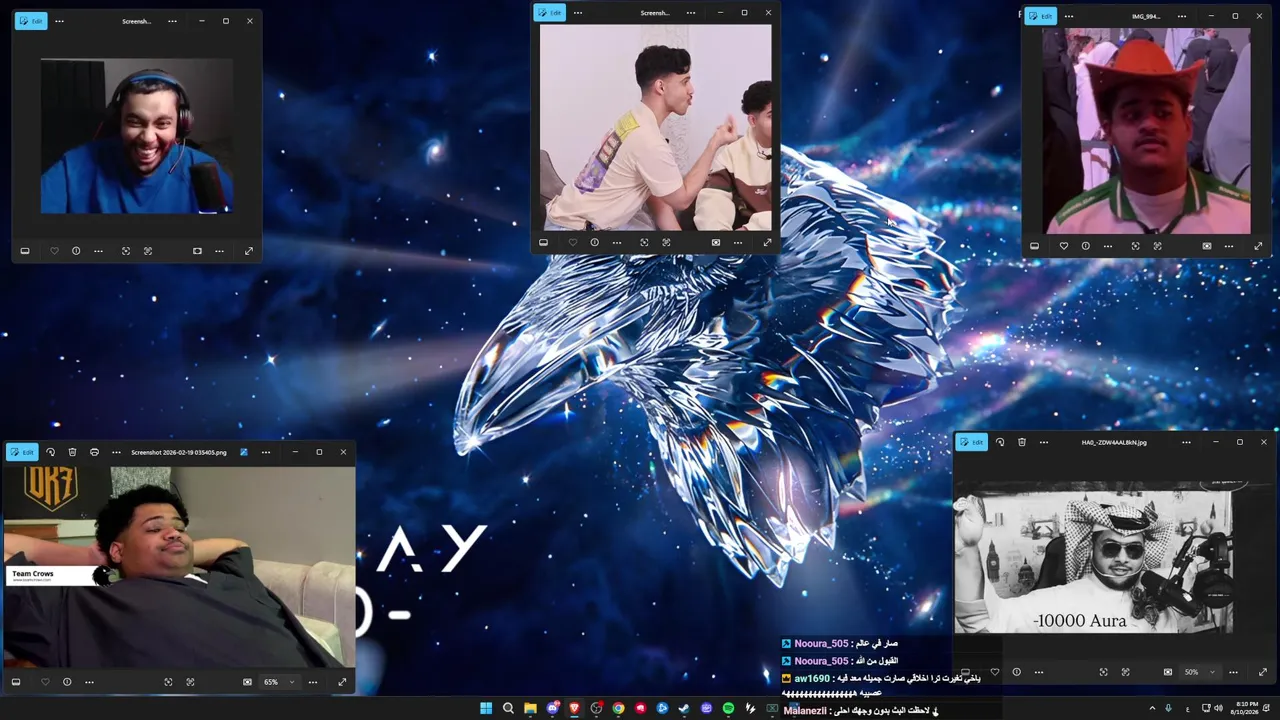Show hidden system tray icons

coord(1152,709)
